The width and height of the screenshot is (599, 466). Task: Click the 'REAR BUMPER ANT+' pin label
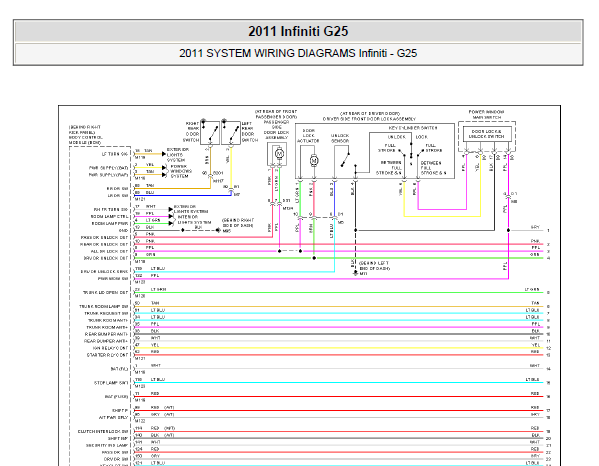[106, 341]
